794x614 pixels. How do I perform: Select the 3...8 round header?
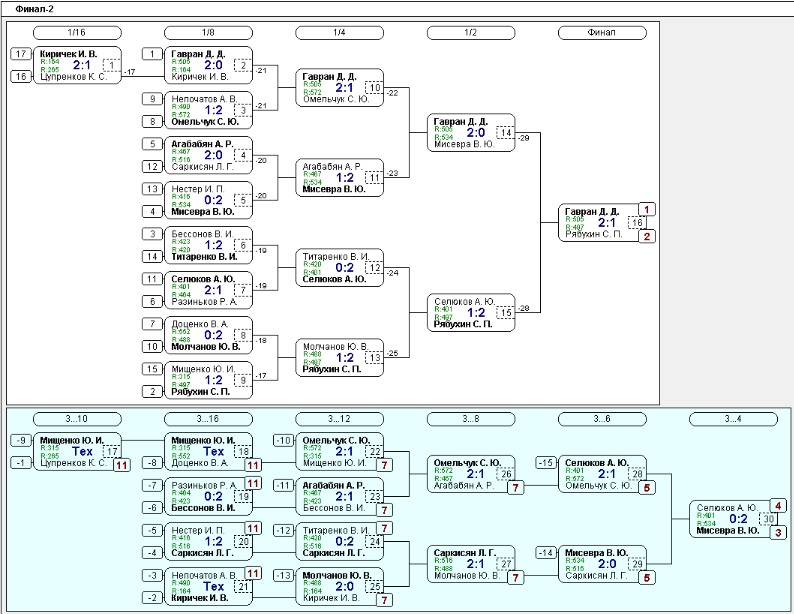pyautogui.click(x=471, y=419)
